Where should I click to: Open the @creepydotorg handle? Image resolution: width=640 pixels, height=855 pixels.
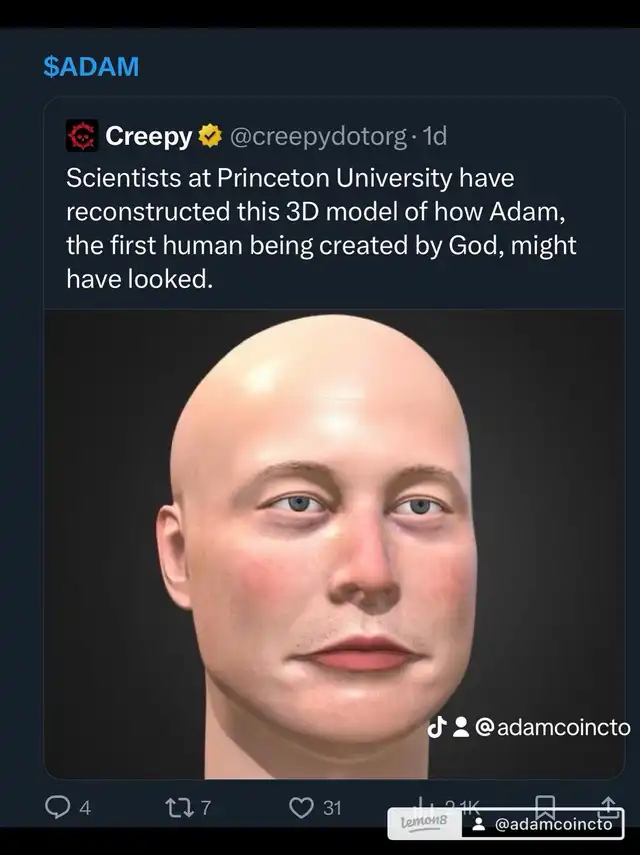(318, 136)
